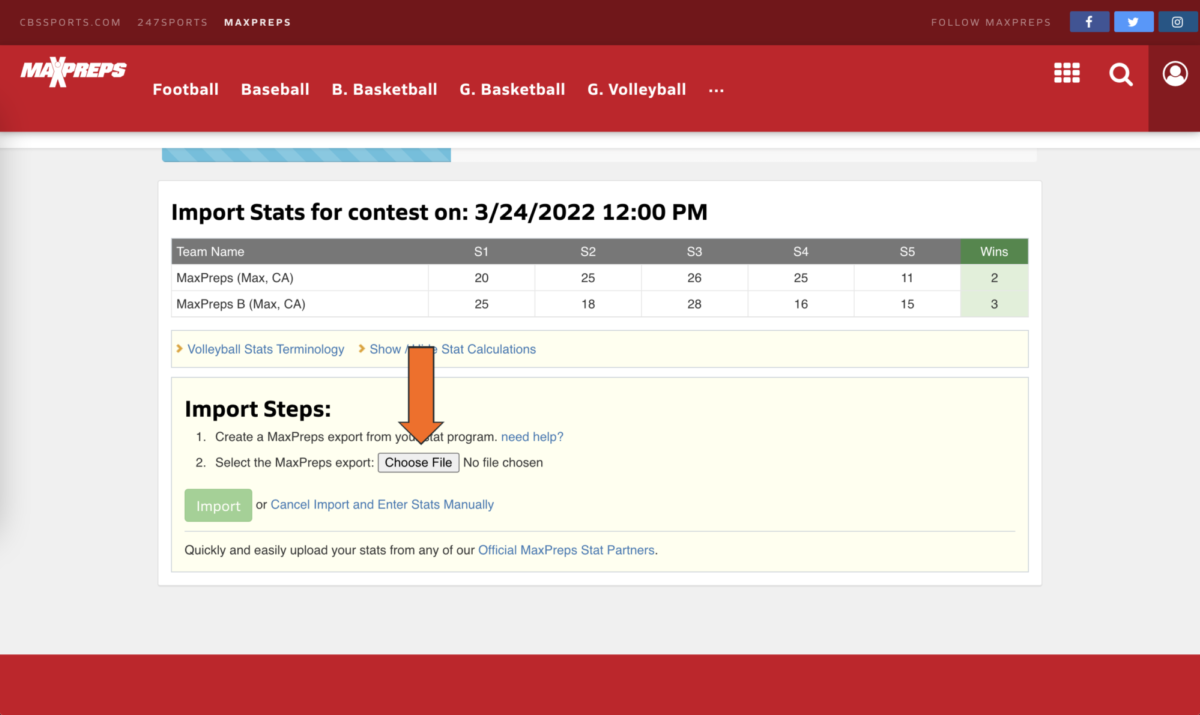The image size is (1200, 715).
Task: Click MaxPreps B S4 score 16
Action: coord(801,304)
